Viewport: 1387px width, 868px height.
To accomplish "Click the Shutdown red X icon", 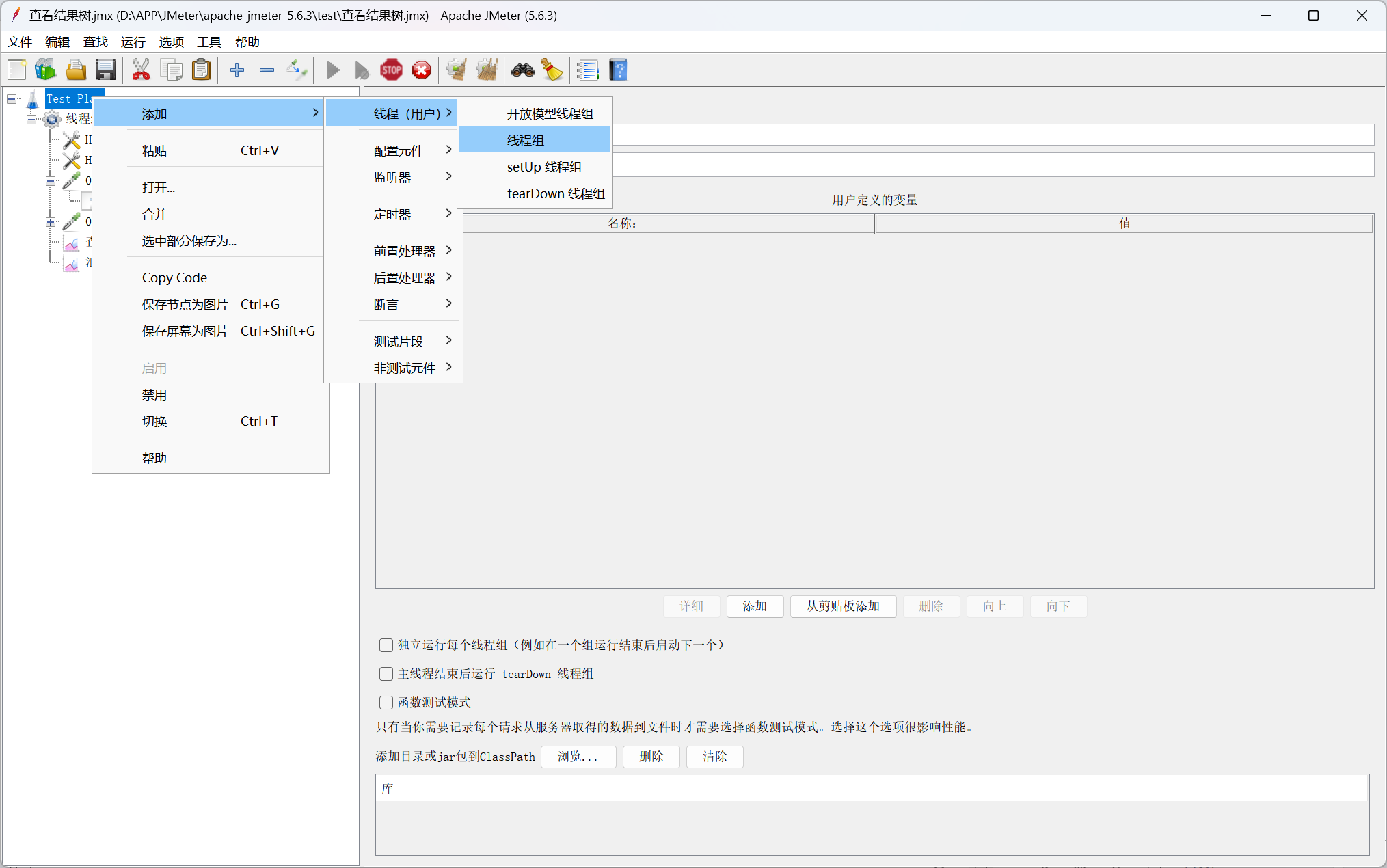I will click(422, 70).
